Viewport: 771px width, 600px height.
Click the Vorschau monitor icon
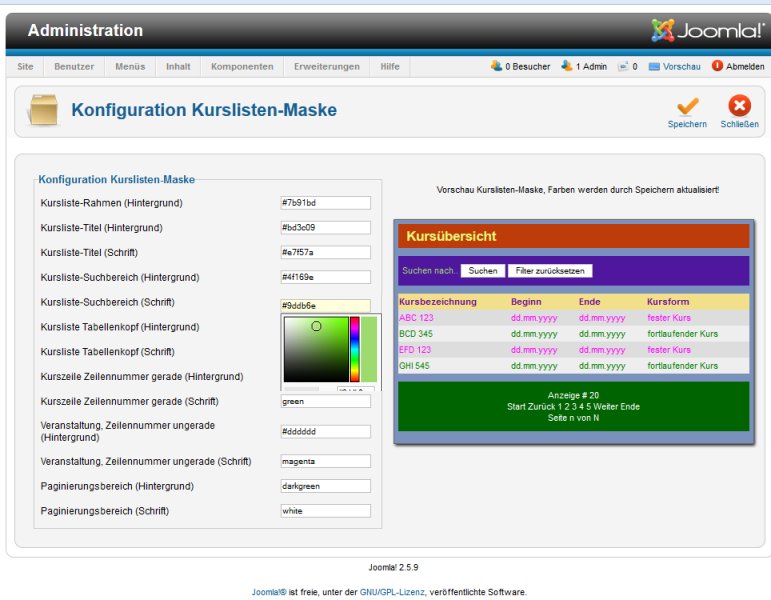click(x=654, y=67)
